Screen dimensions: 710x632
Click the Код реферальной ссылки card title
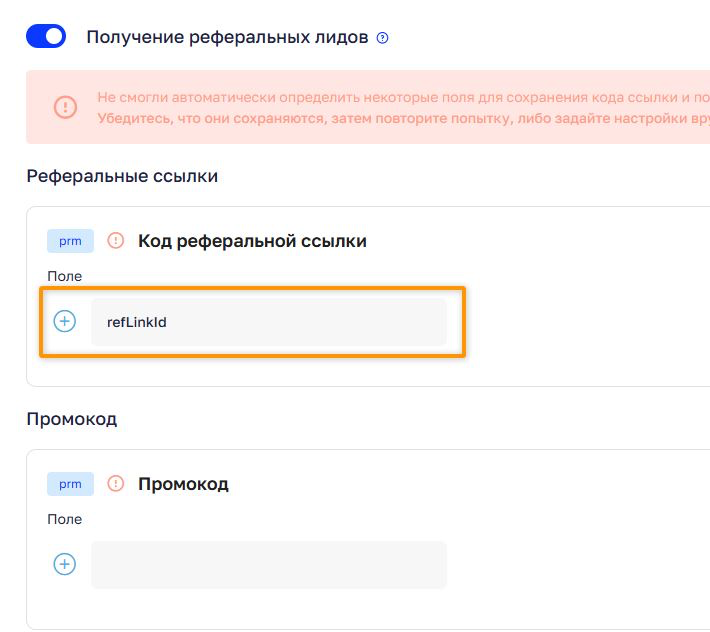(x=252, y=241)
